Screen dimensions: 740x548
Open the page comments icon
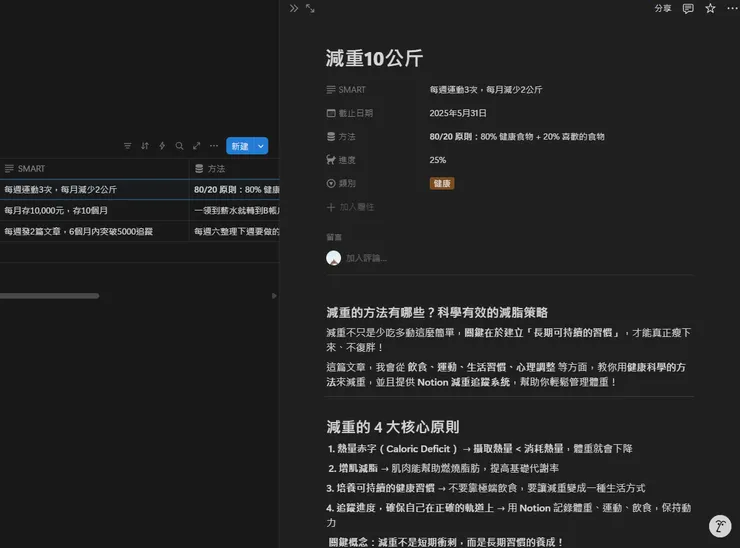pyautogui.click(x=688, y=8)
